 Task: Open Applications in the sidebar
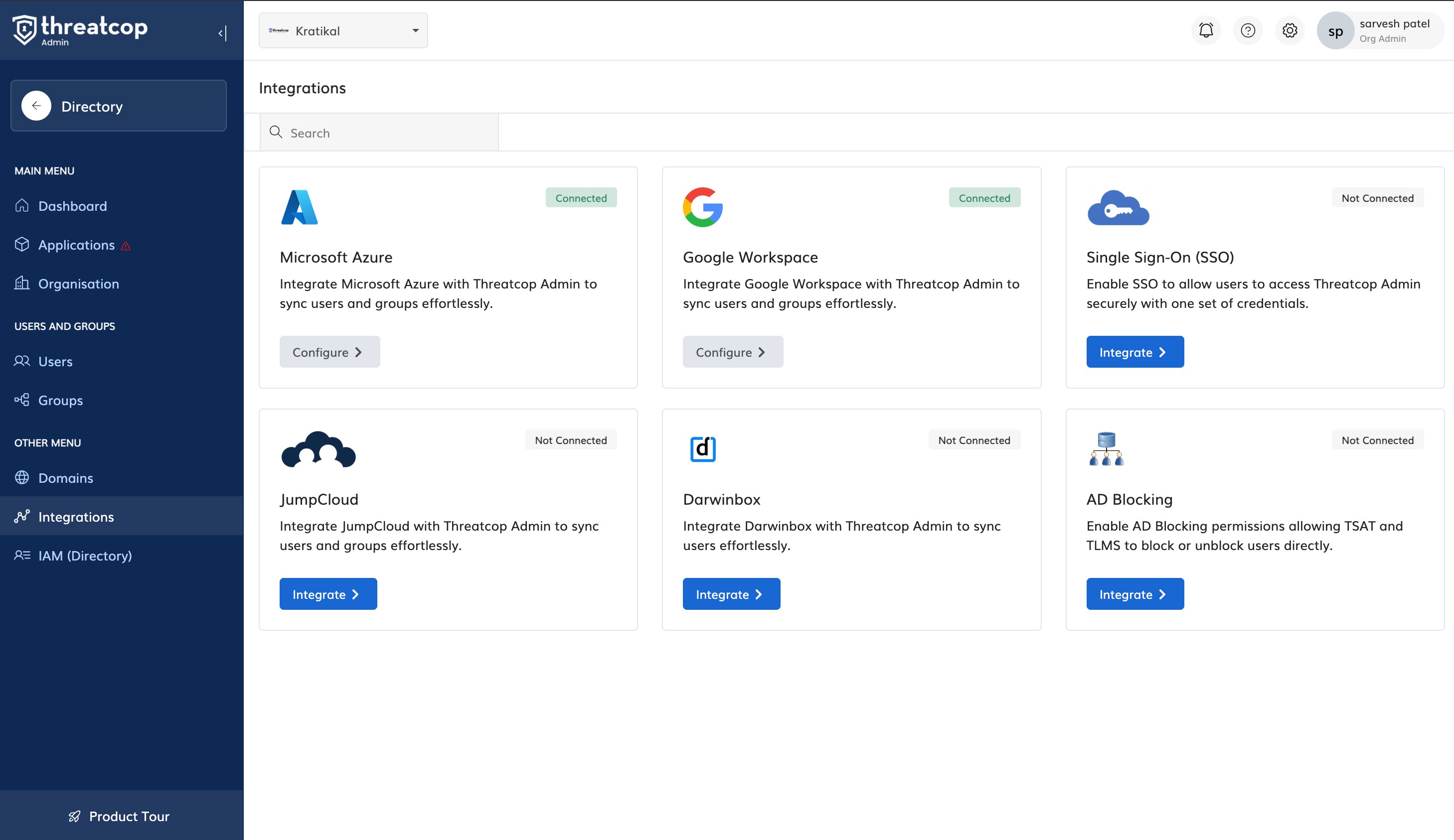pyautogui.click(x=122, y=245)
